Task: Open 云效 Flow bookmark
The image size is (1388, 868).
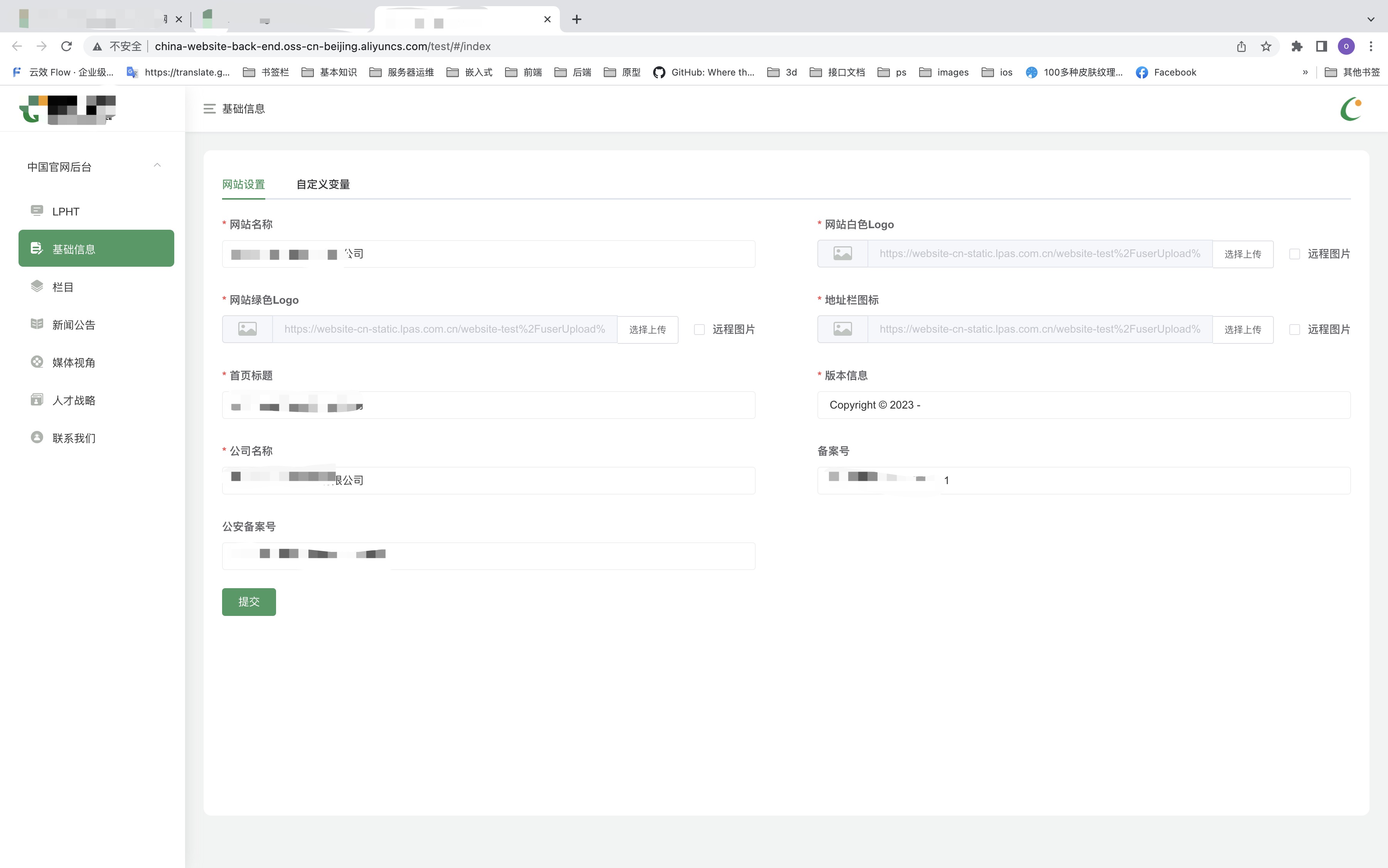Action: pyautogui.click(x=63, y=72)
